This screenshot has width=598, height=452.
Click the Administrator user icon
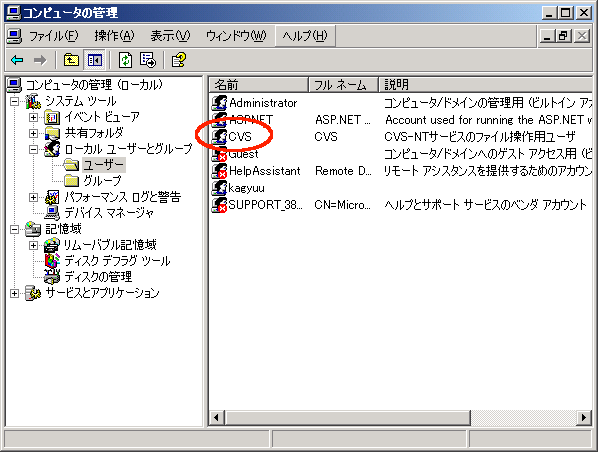coord(219,103)
